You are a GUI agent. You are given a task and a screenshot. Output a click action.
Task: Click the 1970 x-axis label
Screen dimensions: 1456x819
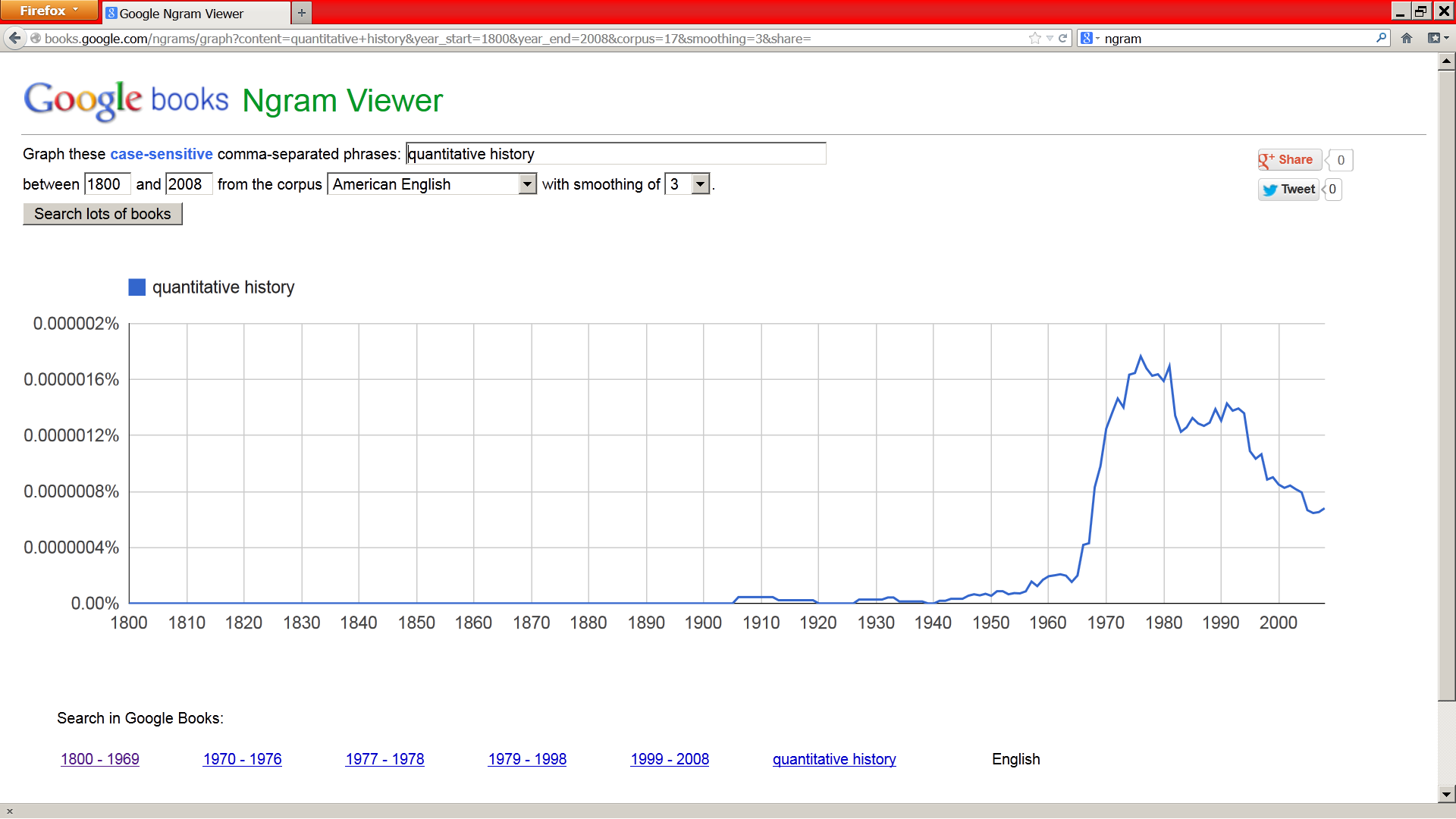(x=1106, y=623)
